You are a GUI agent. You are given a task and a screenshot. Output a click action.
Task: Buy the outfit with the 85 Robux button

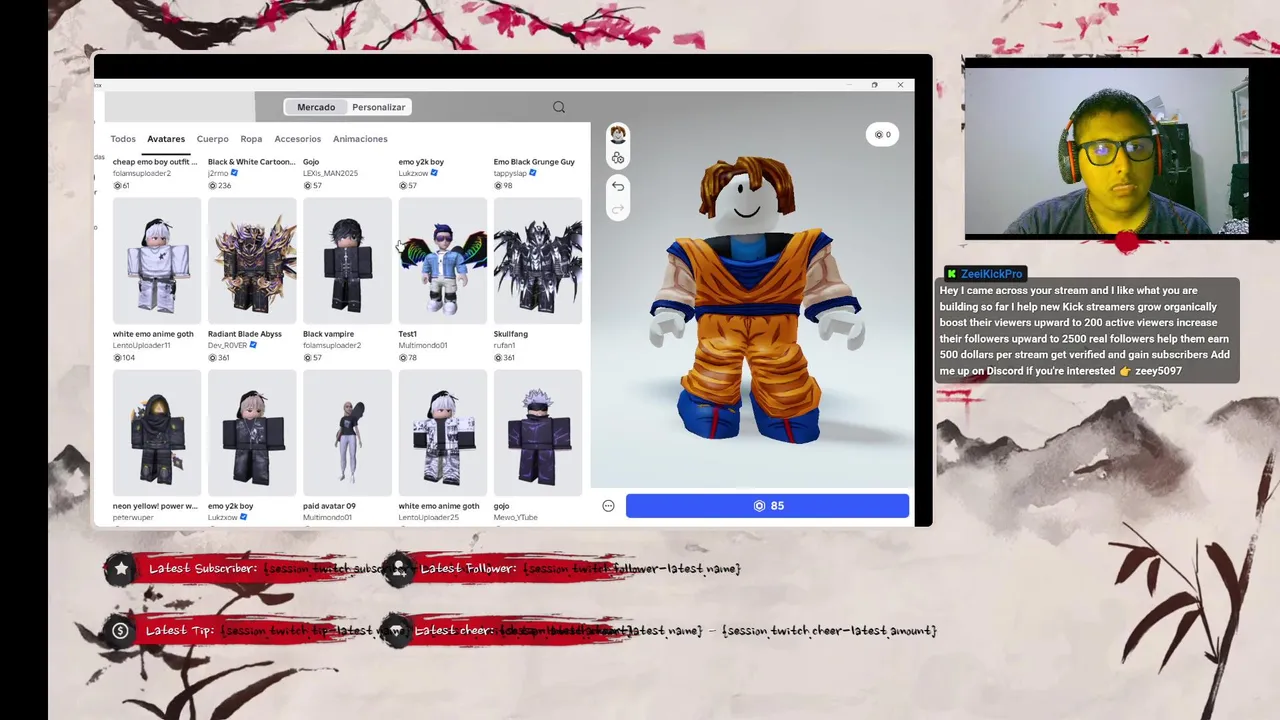(x=768, y=506)
